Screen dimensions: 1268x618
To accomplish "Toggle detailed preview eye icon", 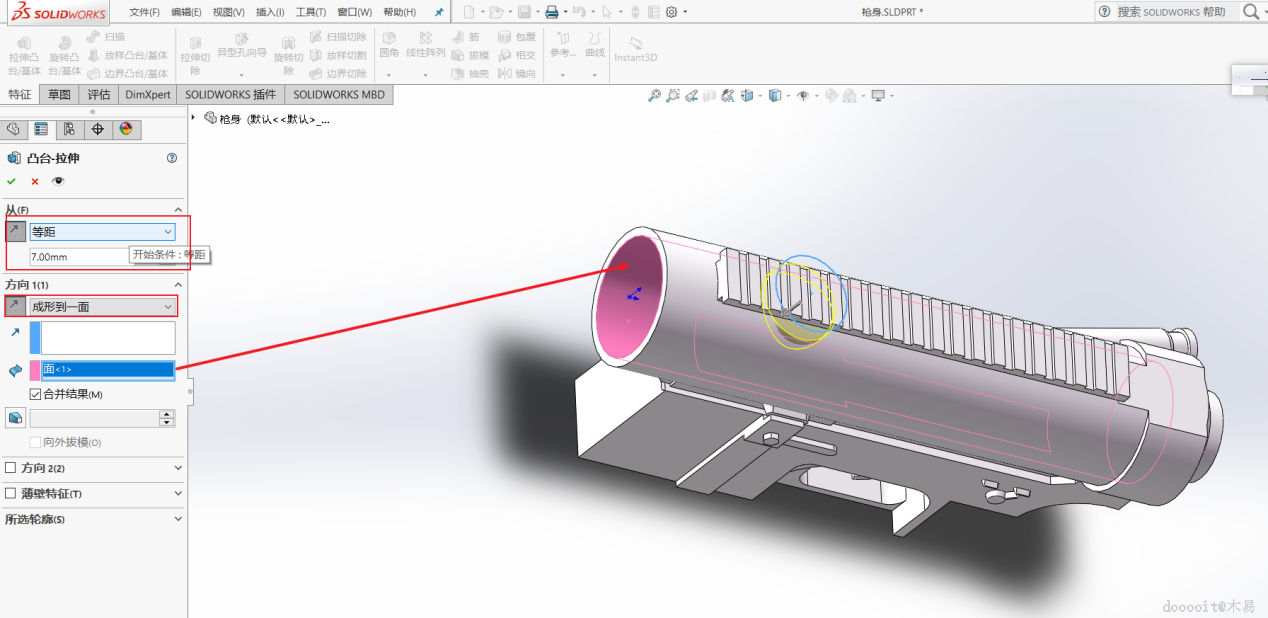I will [58, 181].
